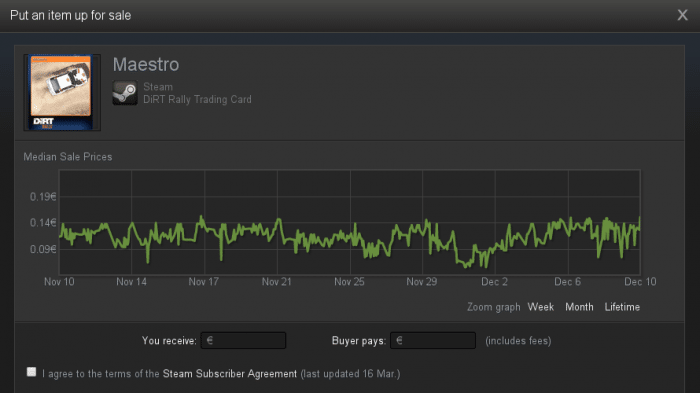Click the 0.19€ axis label

coord(43,197)
